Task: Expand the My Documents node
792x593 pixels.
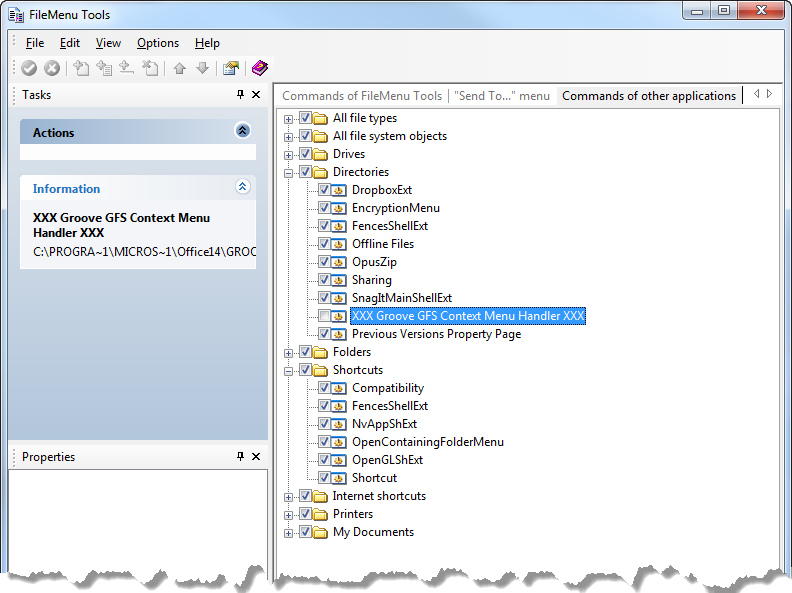Action: [x=288, y=533]
